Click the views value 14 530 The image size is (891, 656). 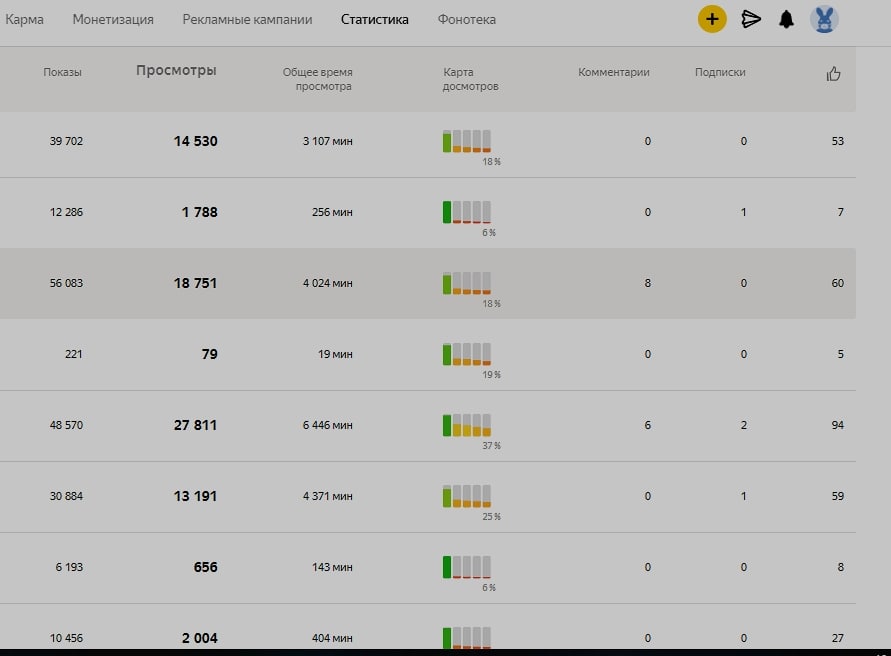tap(195, 141)
